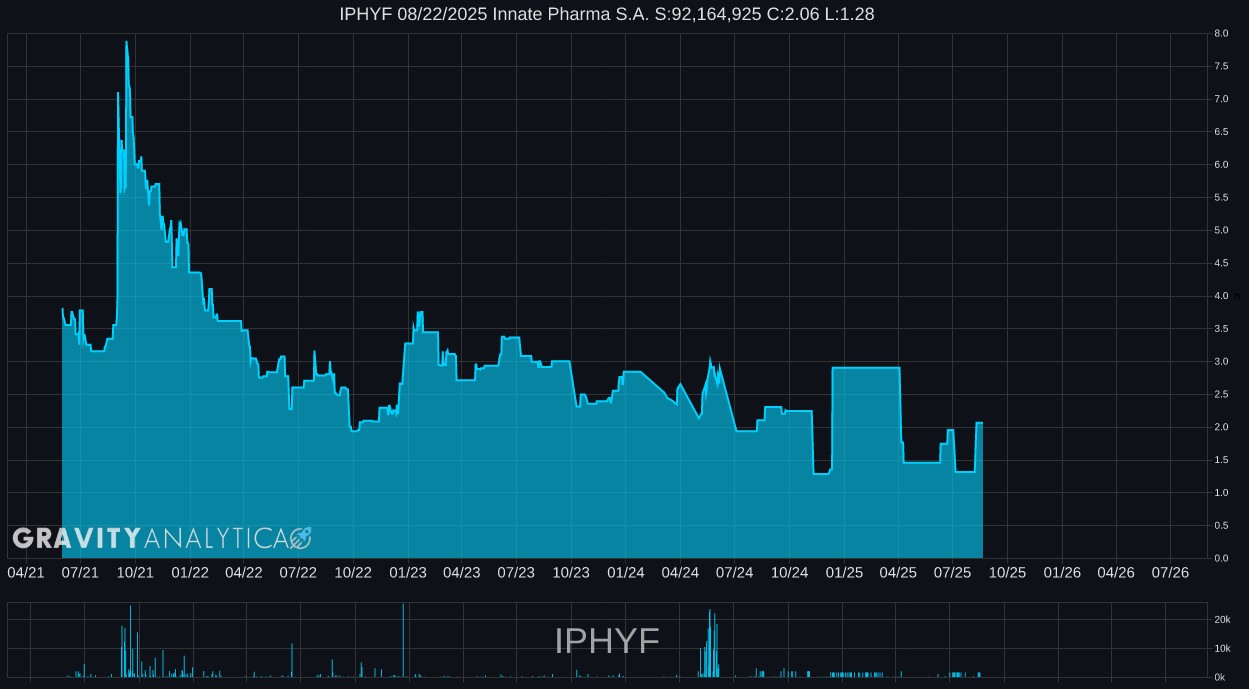Click the 01/23 date label on x-axis

click(x=408, y=572)
